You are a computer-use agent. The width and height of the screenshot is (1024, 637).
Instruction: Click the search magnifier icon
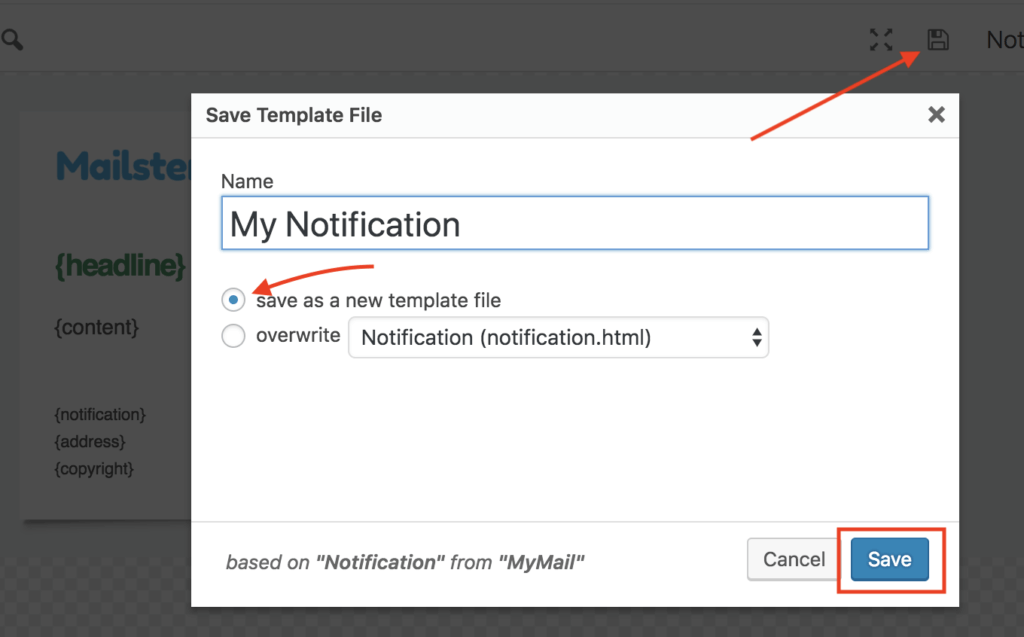tap(12, 40)
